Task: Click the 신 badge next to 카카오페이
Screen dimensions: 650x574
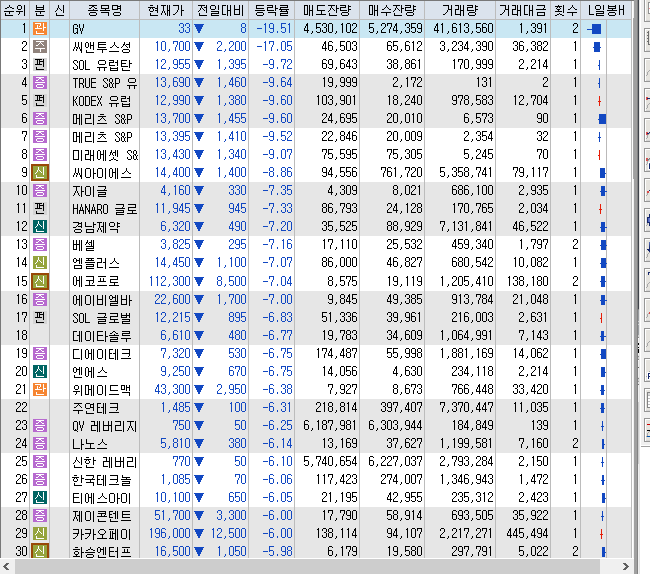Action: (40, 533)
